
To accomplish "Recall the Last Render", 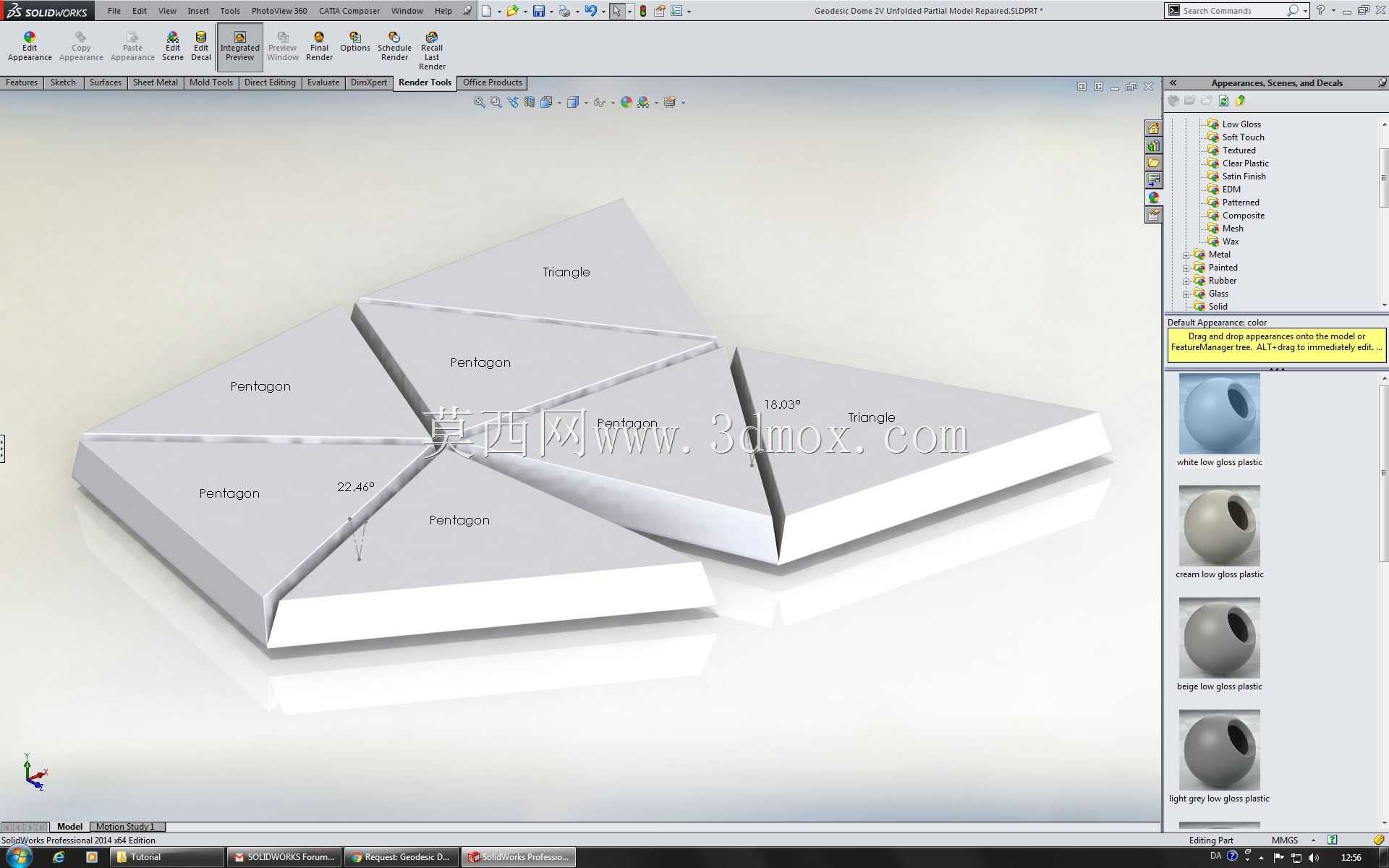I will (432, 51).
